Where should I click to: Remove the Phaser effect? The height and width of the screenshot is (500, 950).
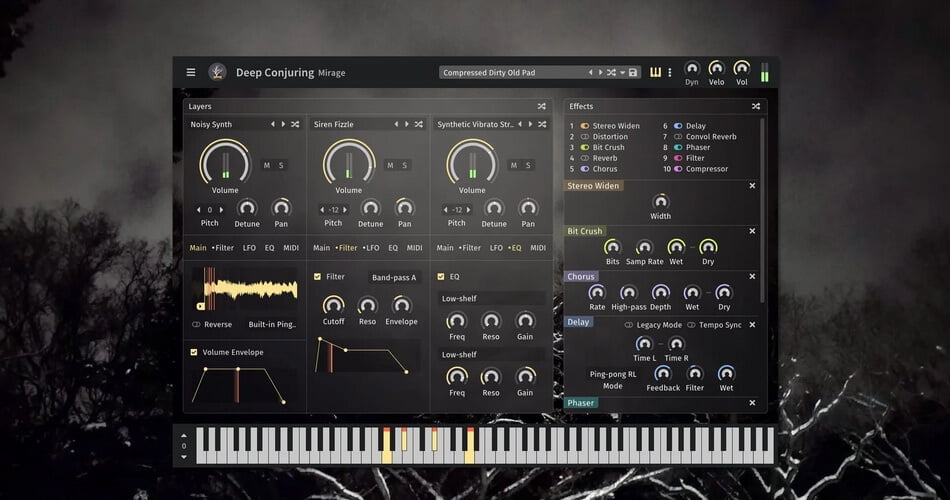click(752, 402)
